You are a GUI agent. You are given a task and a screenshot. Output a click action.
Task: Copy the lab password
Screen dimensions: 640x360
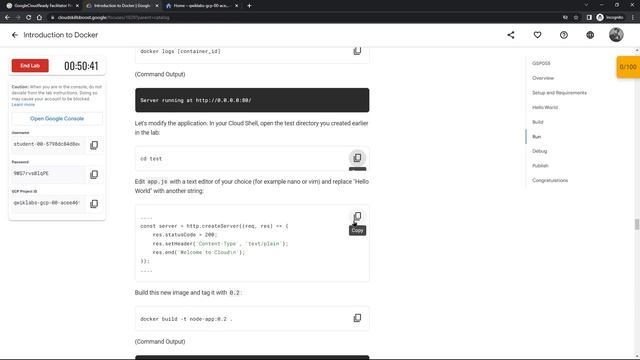[x=94, y=175]
